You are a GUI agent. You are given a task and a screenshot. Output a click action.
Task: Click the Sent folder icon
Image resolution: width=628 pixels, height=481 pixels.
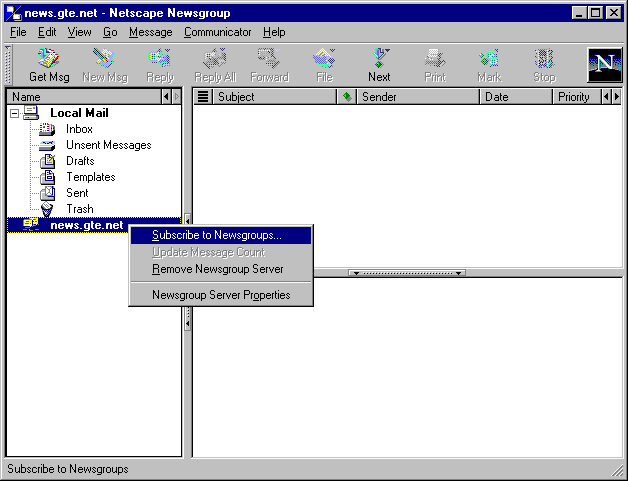point(47,193)
